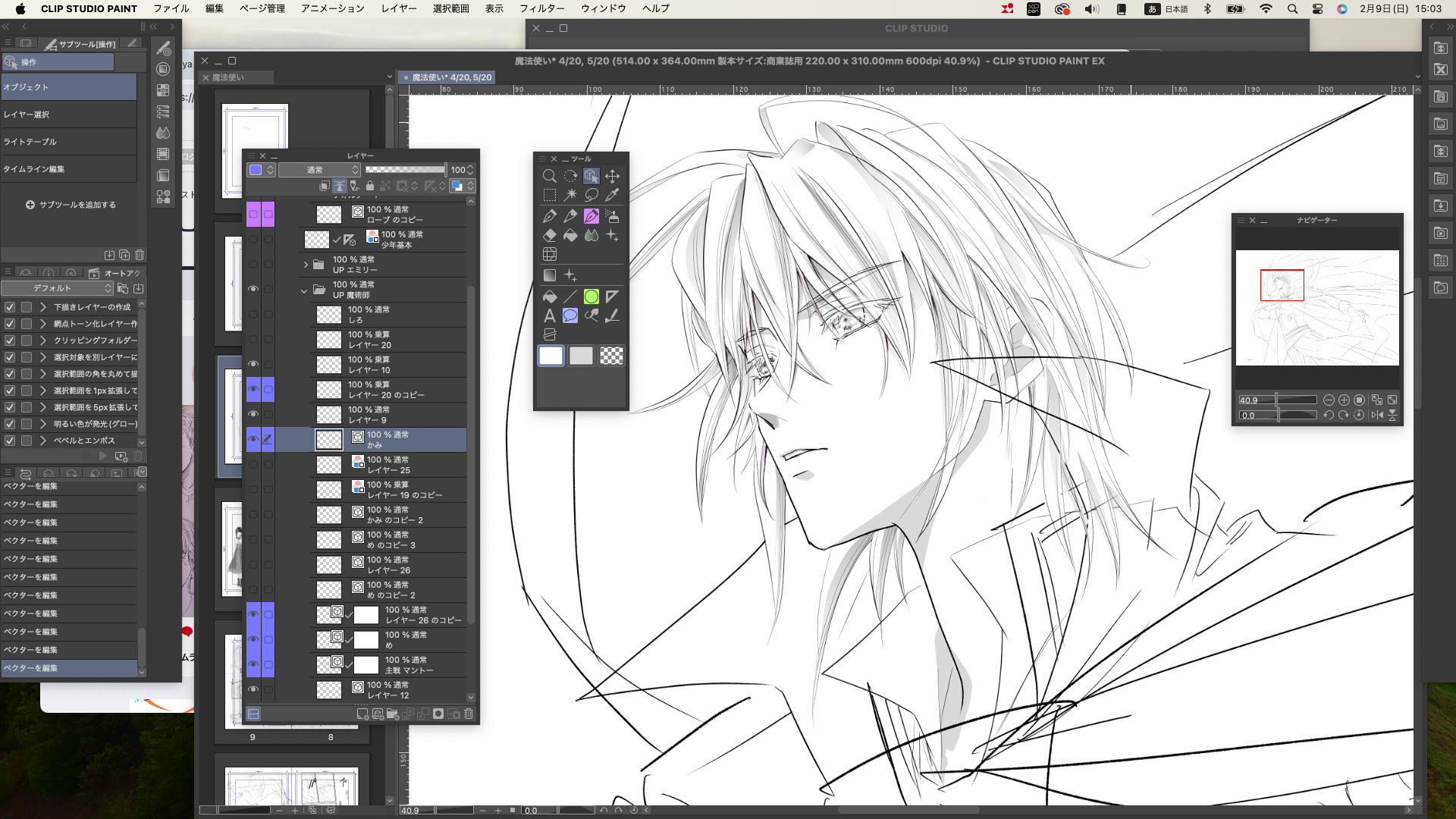Select the Eraser tool
The height and width of the screenshot is (819, 1456).
pyautogui.click(x=549, y=236)
